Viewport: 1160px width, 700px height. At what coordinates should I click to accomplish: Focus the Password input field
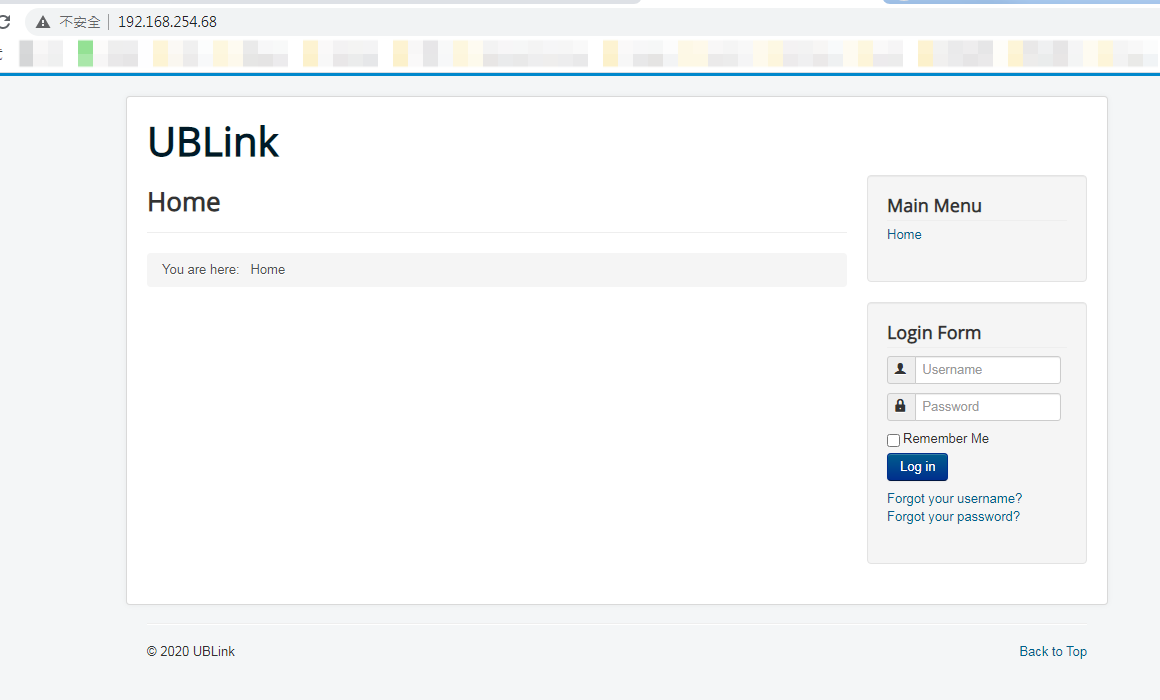point(987,407)
